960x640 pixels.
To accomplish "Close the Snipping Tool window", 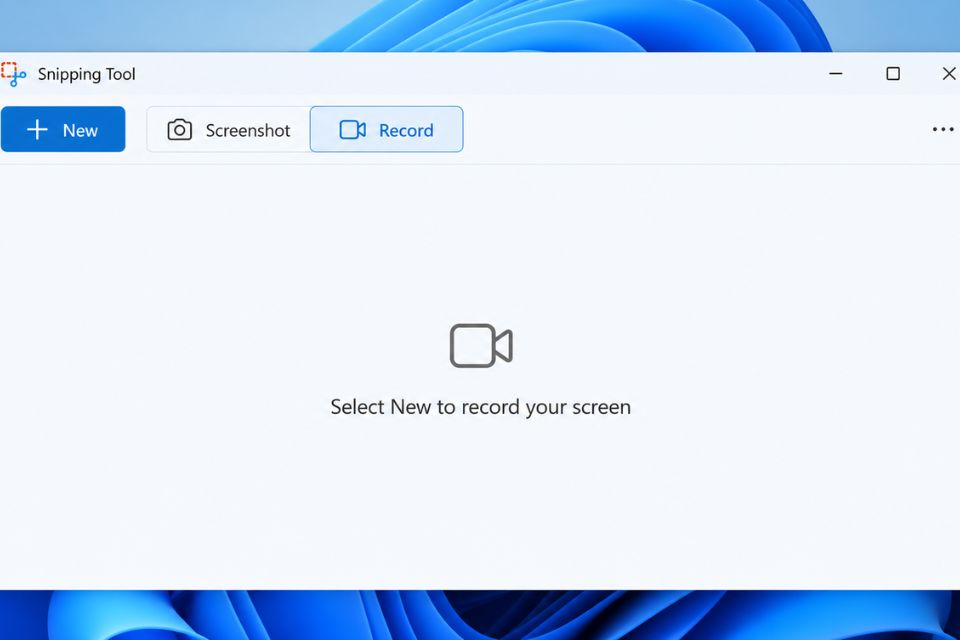I will tap(949, 73).
